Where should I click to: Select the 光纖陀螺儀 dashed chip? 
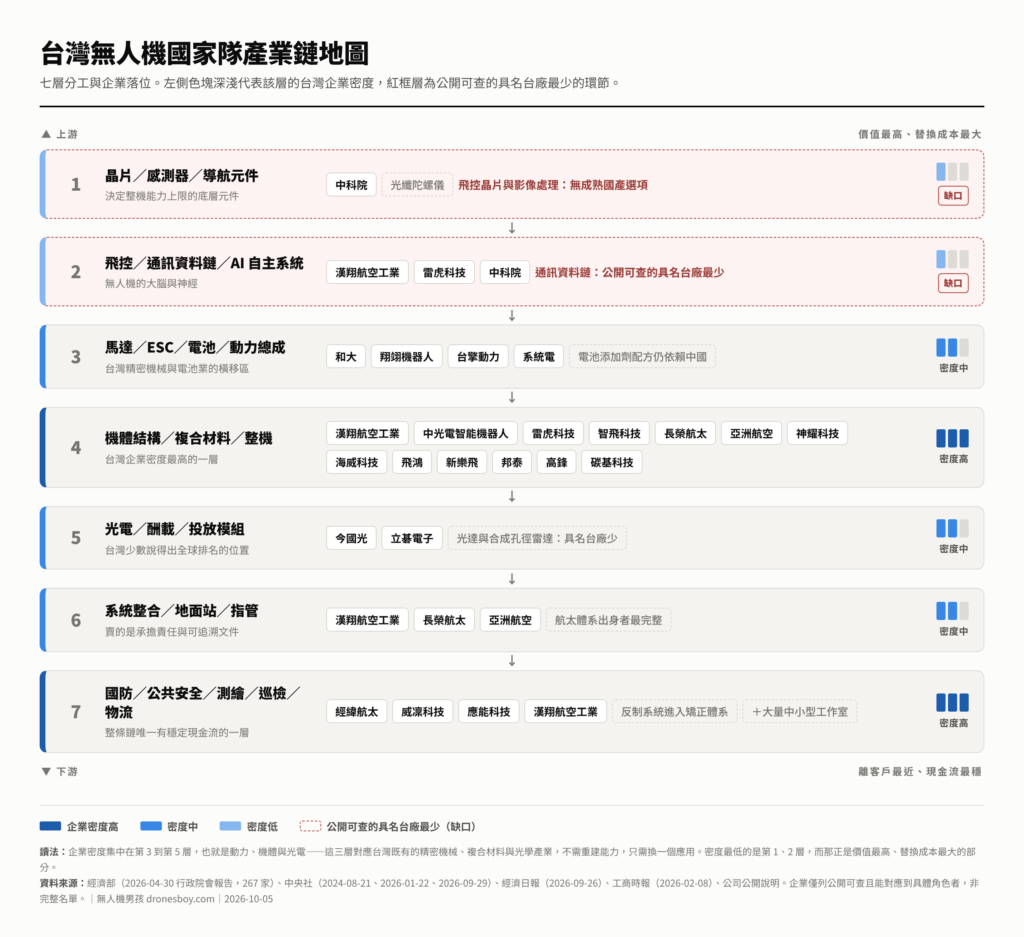coord(417,185)
